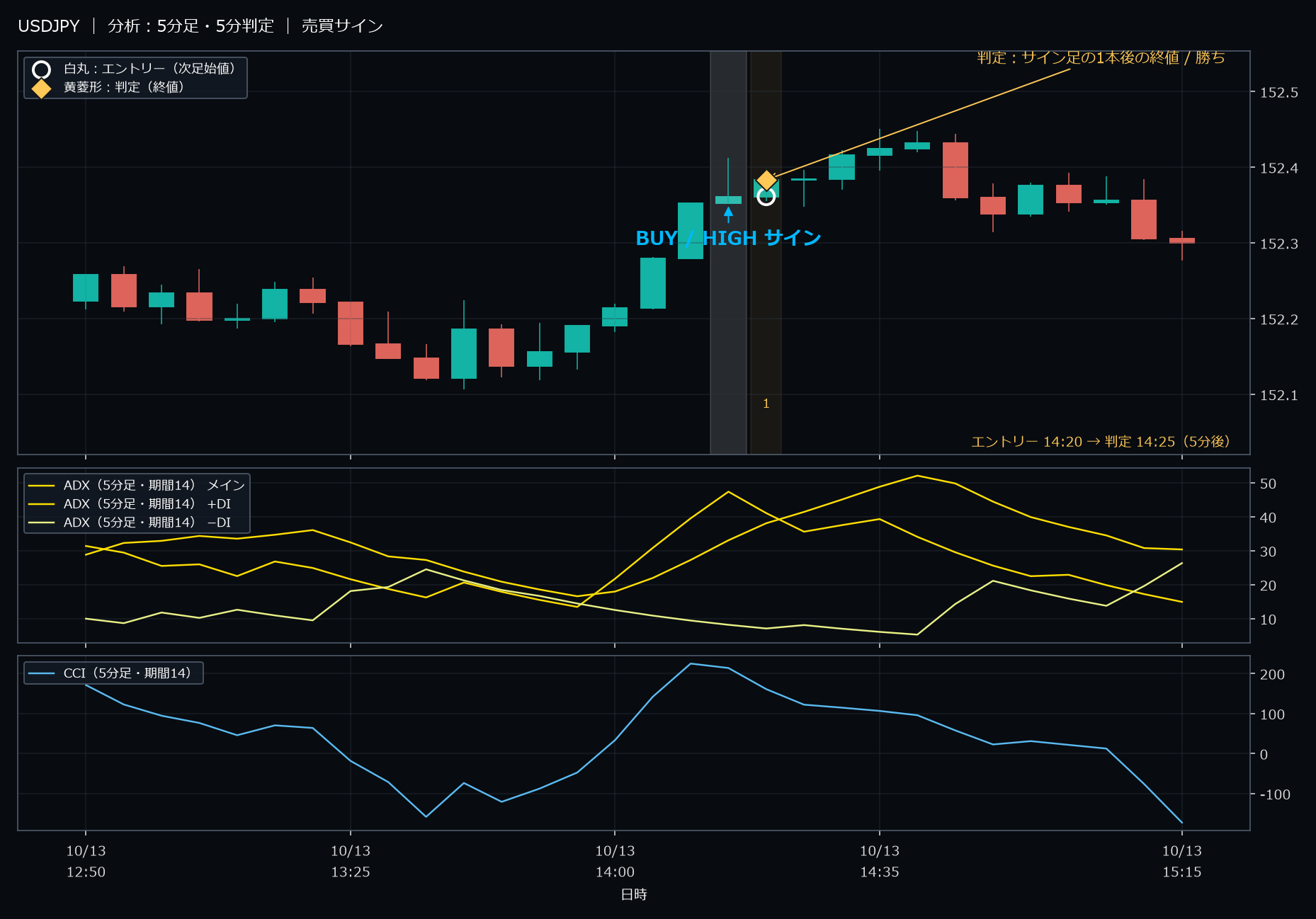1316x919 pixels.
Task: Click the 152.5 price axis label
Action: (1278, 93)
